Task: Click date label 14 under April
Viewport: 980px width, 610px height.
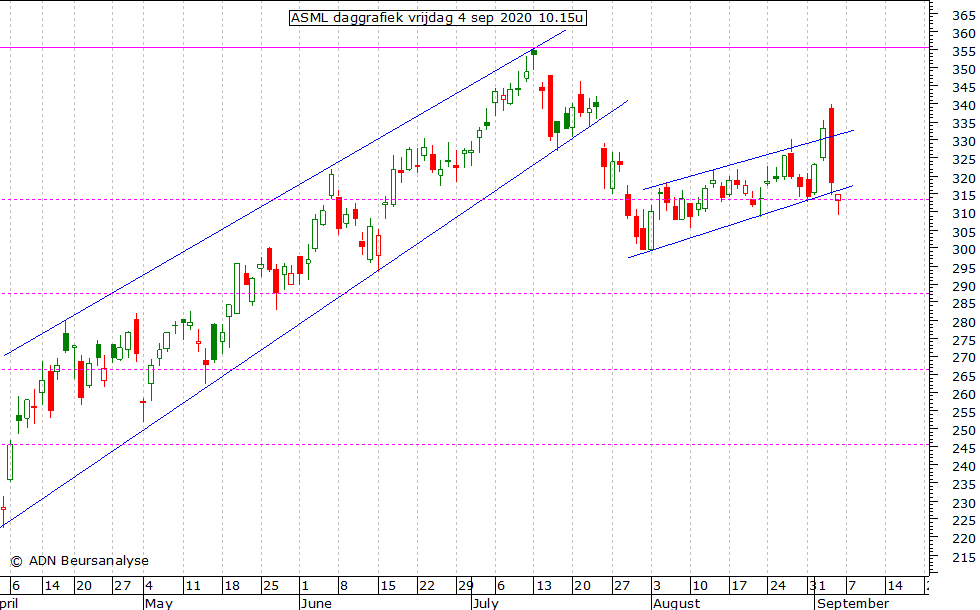Action: pos(52,586)
